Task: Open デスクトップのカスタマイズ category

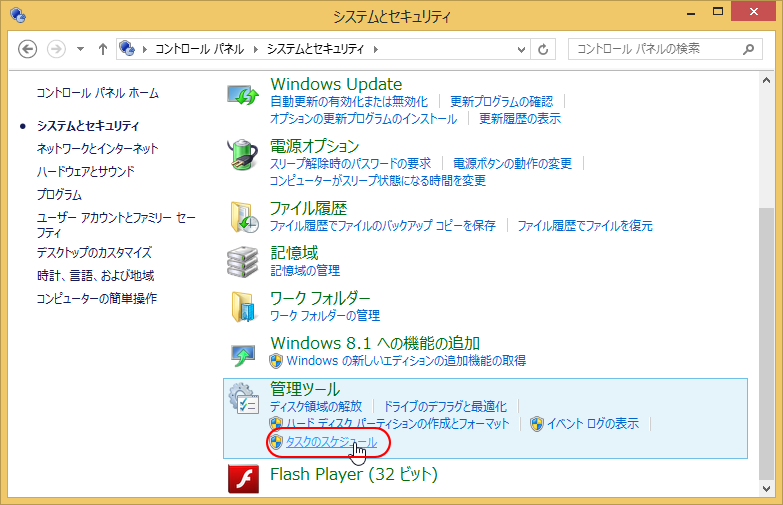Action: pos(94,253)
